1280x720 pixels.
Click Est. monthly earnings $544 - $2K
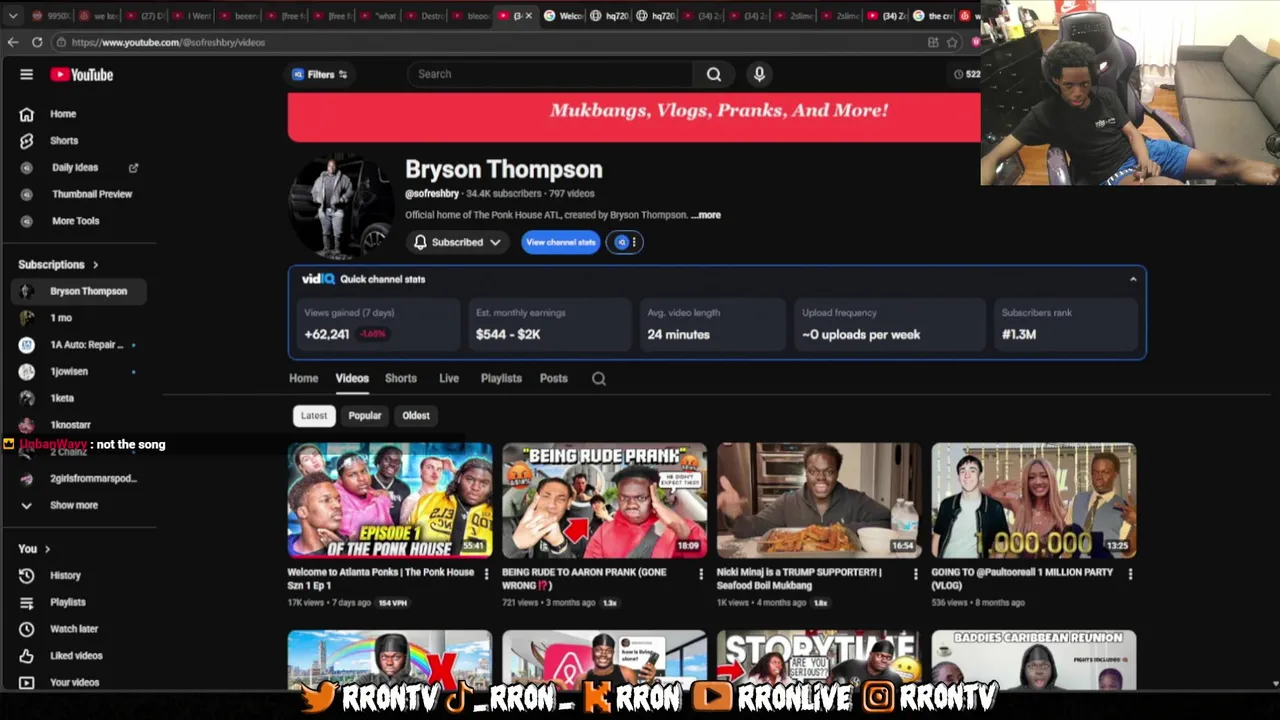pyautogui.click(x=551, y=324)
